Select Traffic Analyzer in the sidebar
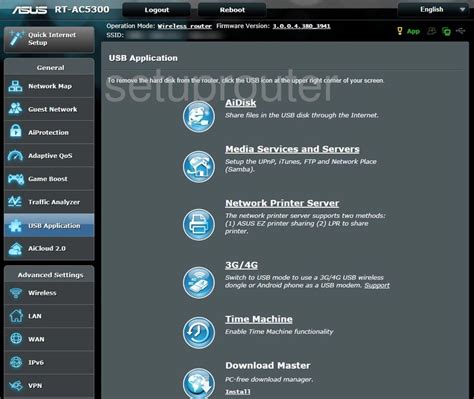 tap(49, 202)
